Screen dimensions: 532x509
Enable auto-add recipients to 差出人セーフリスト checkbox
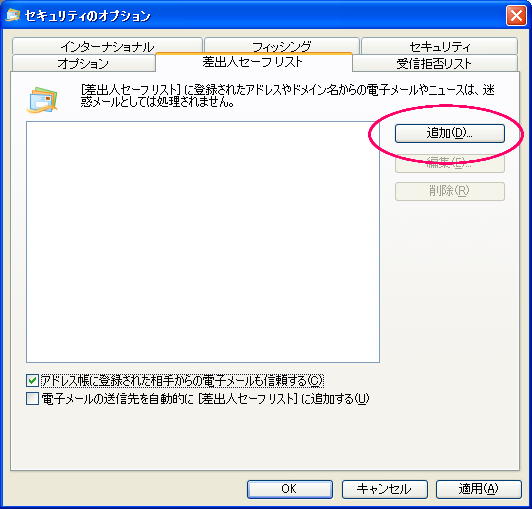point(32,398)
